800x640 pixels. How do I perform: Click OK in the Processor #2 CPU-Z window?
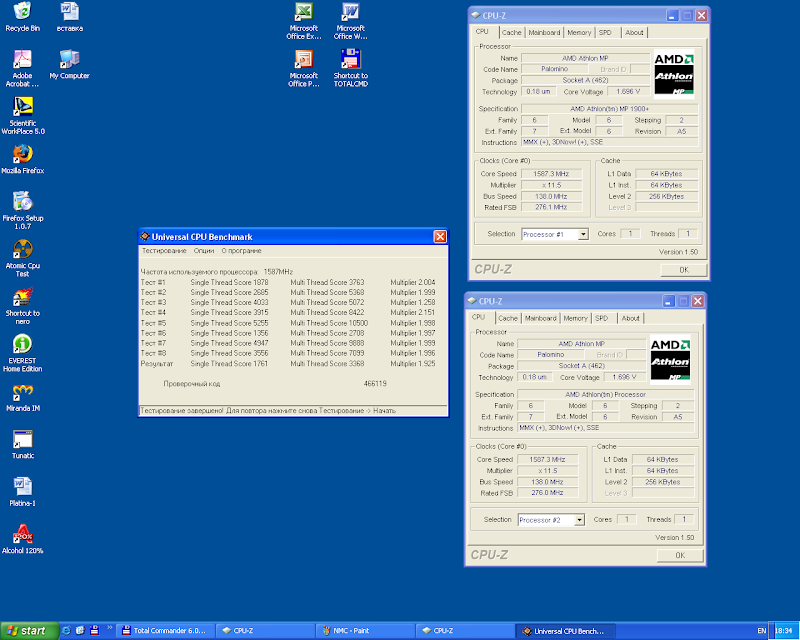(680, 555)
